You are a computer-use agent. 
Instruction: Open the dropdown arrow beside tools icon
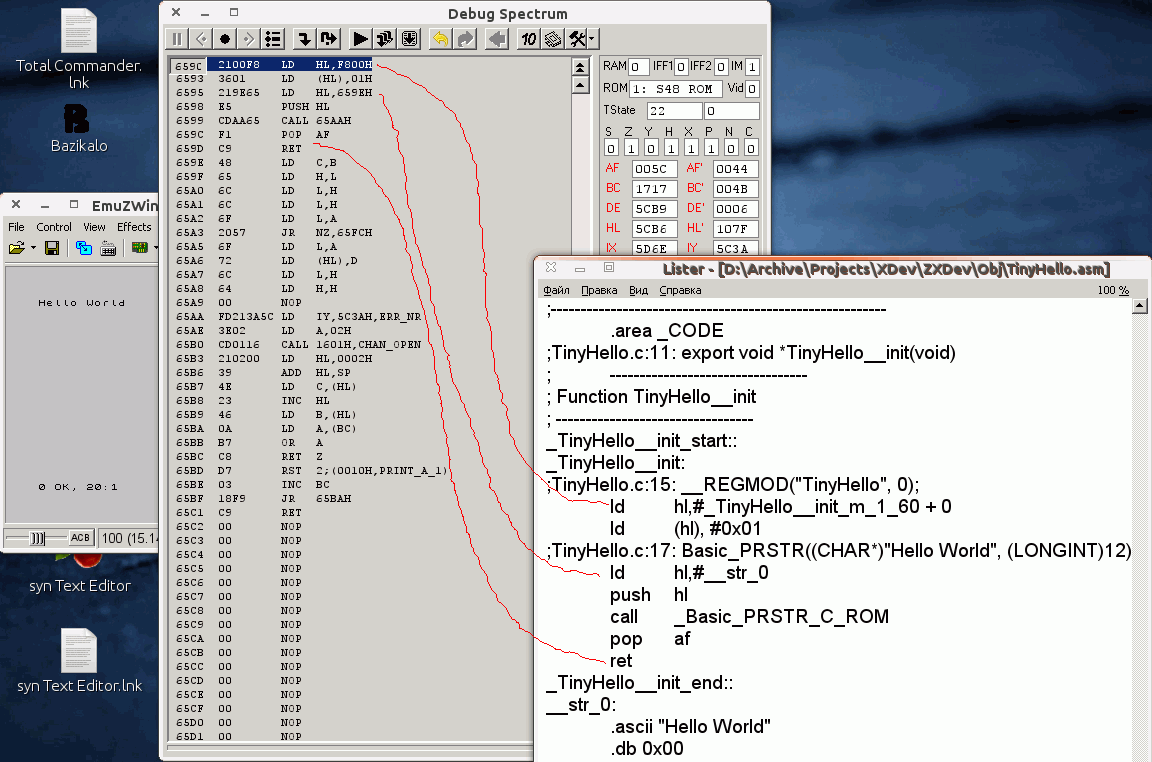[592, 39]
